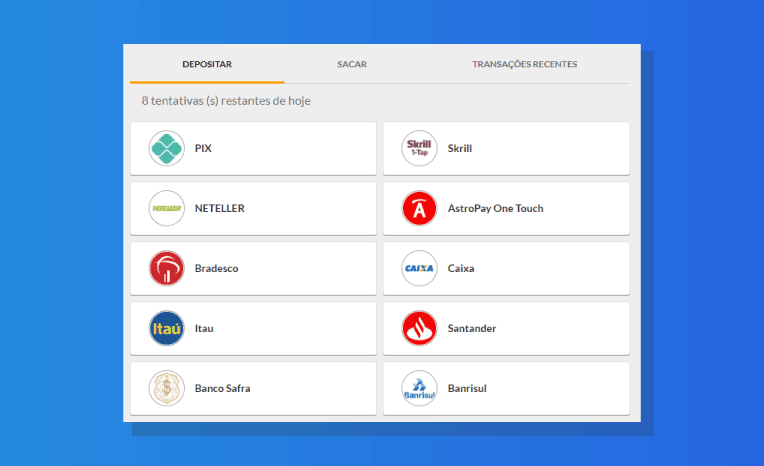This screenshot has width=764, height=466.
Task: Select the Banco Safra label
Action: (223, 388)
